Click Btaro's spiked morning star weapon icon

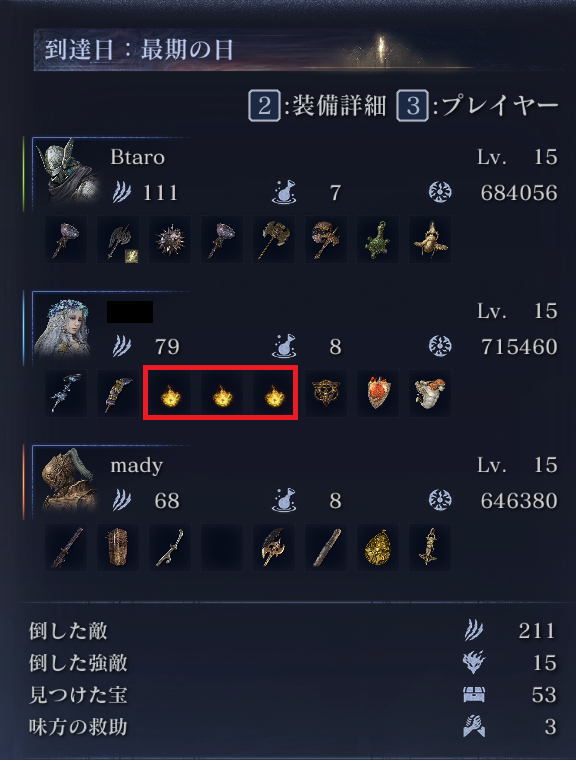tap(170, 240)
